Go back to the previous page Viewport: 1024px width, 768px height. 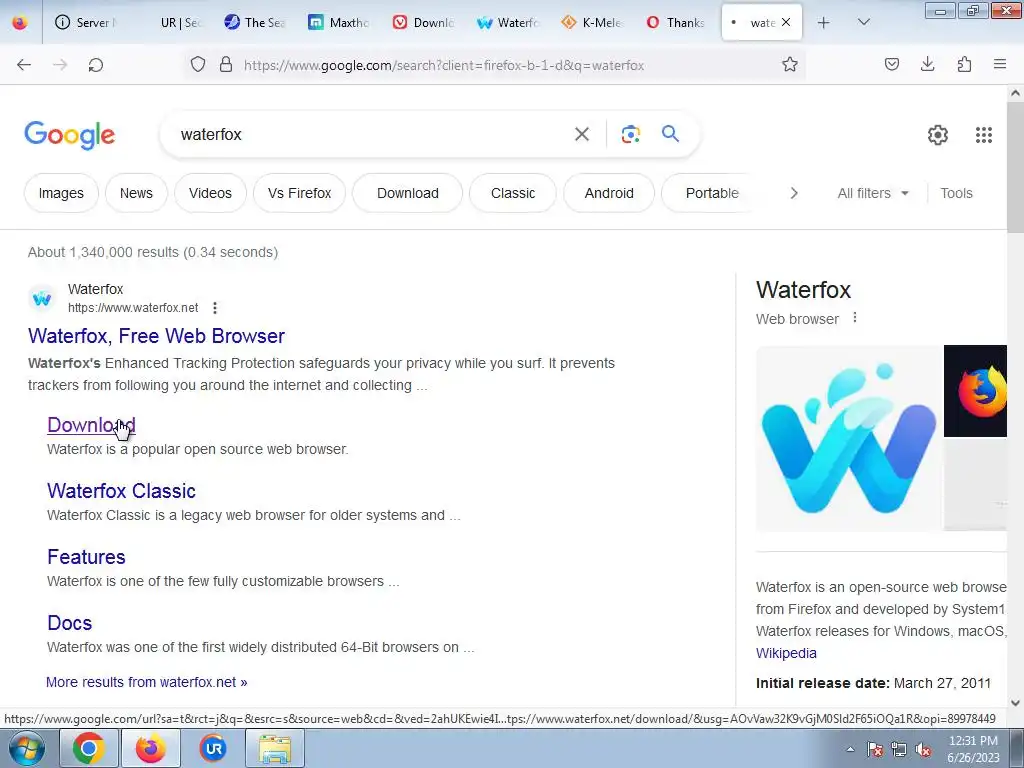click(24, 65)
